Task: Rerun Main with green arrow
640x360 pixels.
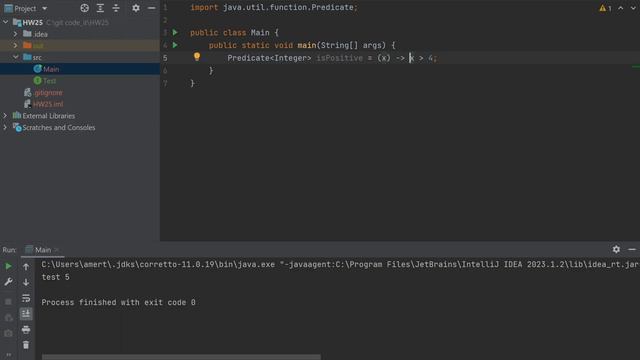Action: (x=8, y=266)
